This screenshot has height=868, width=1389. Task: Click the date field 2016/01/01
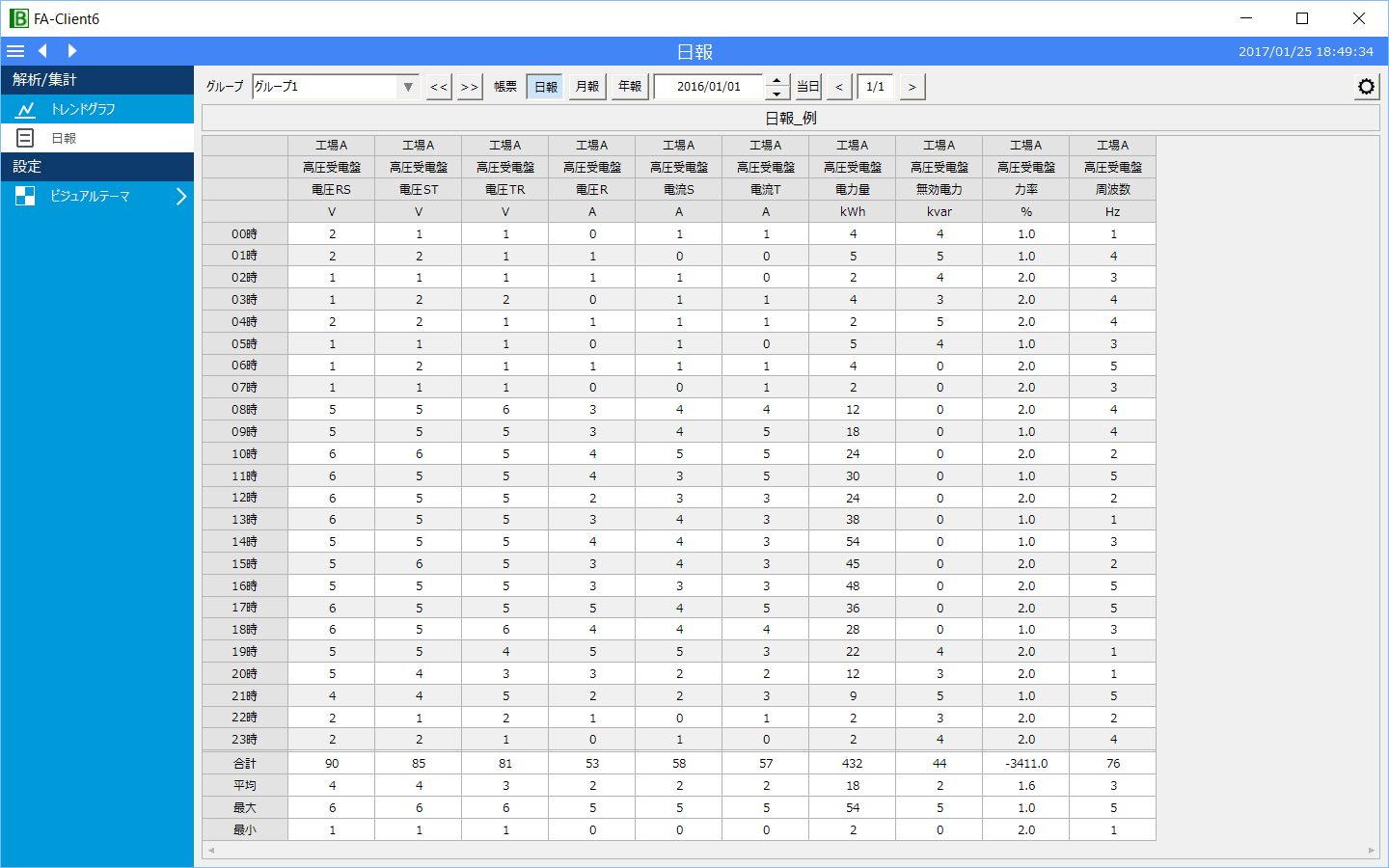[709, 87]
